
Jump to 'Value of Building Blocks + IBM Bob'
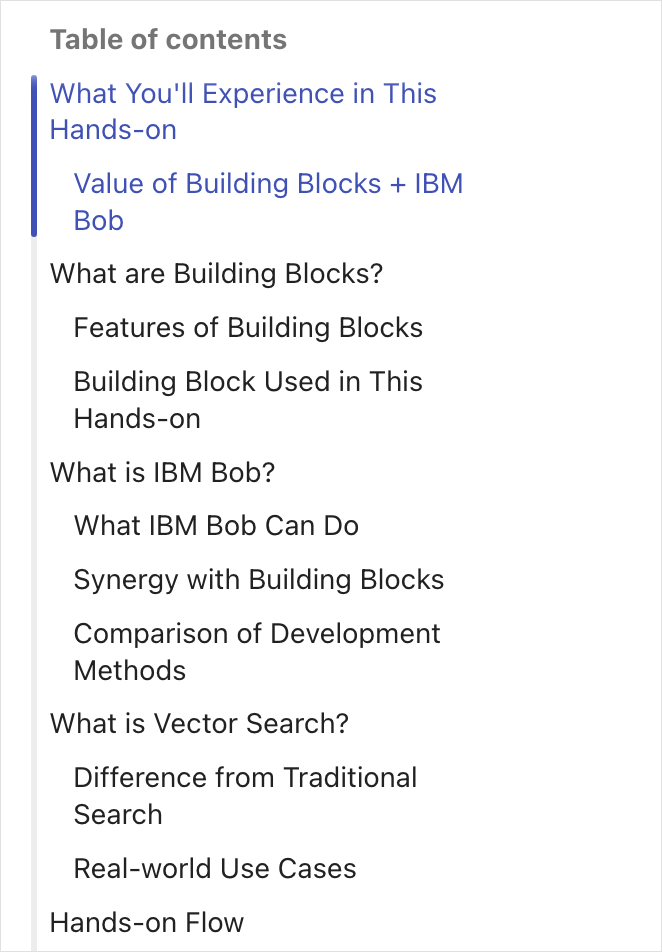point(268,202)
